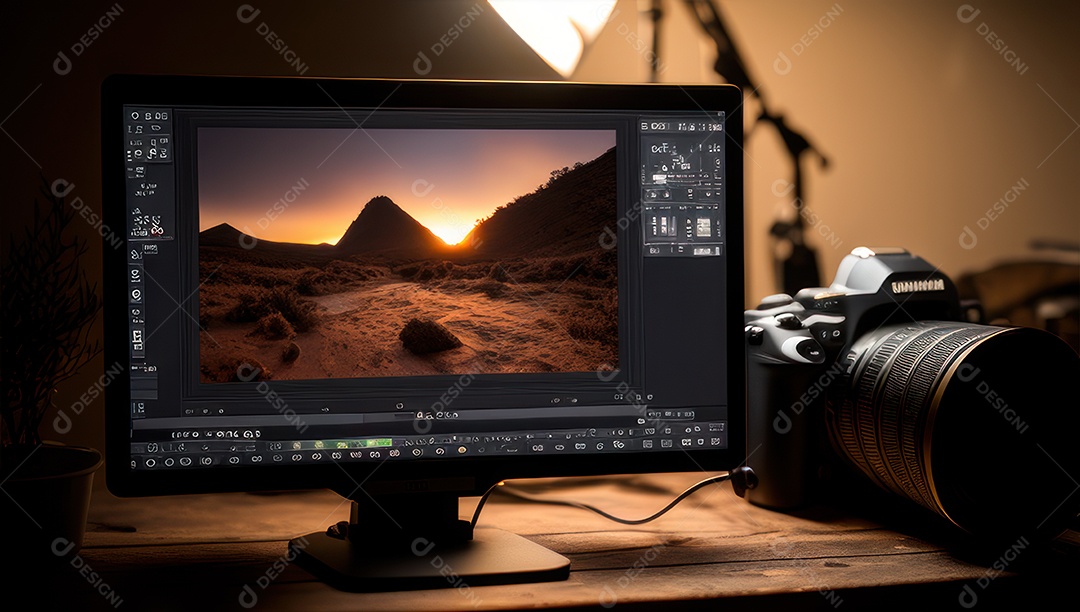Image resolution: width=1080 pixels, height=612 pixels.
Task: Click the outlined button below the canvas right corner
Action: pos(670,413)
